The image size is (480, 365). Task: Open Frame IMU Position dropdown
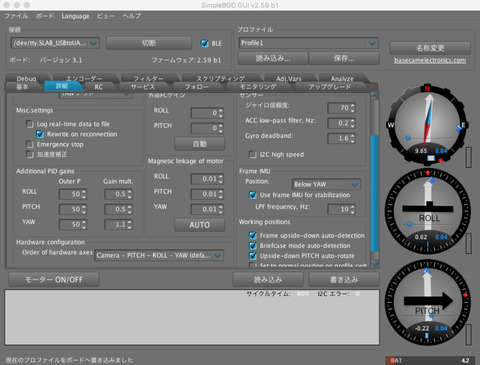(x=326, y=184)
